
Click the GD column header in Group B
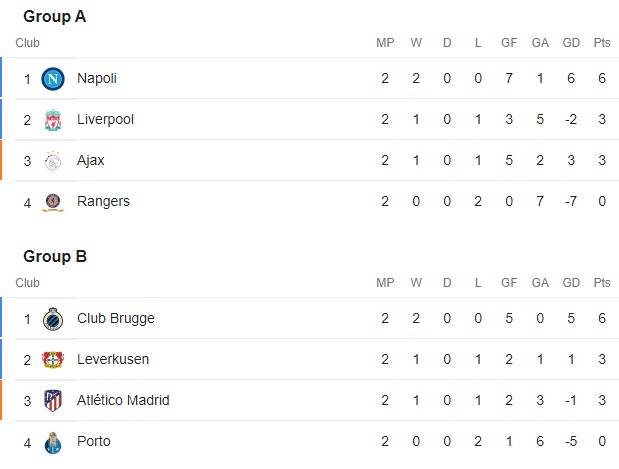coord(571,283)
